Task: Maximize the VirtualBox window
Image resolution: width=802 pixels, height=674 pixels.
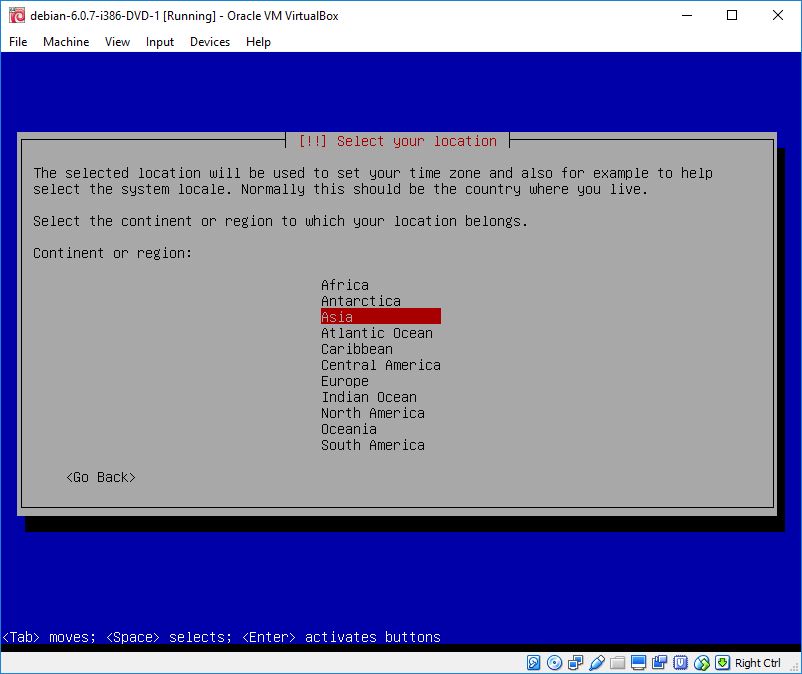Action: pos(732,15)
